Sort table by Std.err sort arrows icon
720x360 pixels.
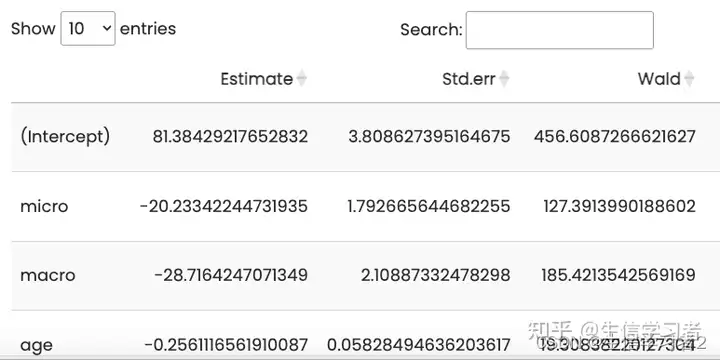504,79
